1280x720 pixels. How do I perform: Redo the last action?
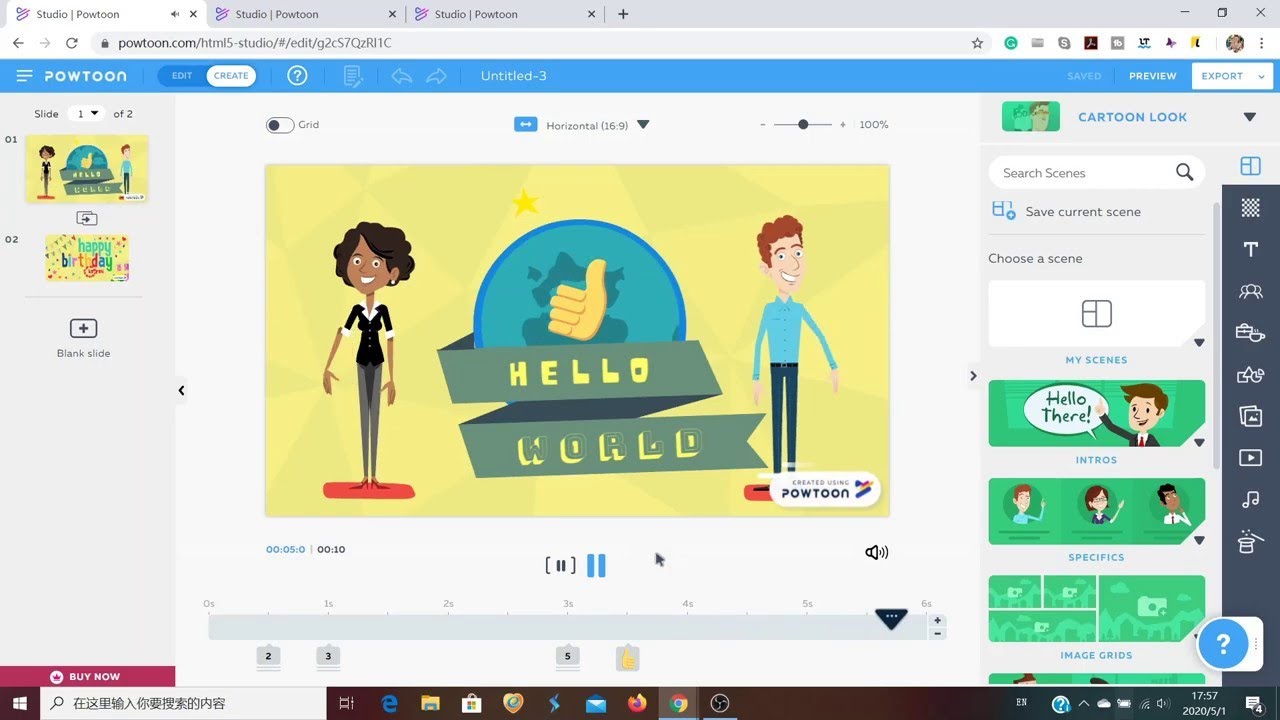pyautogui.click(x=436, y=76)
